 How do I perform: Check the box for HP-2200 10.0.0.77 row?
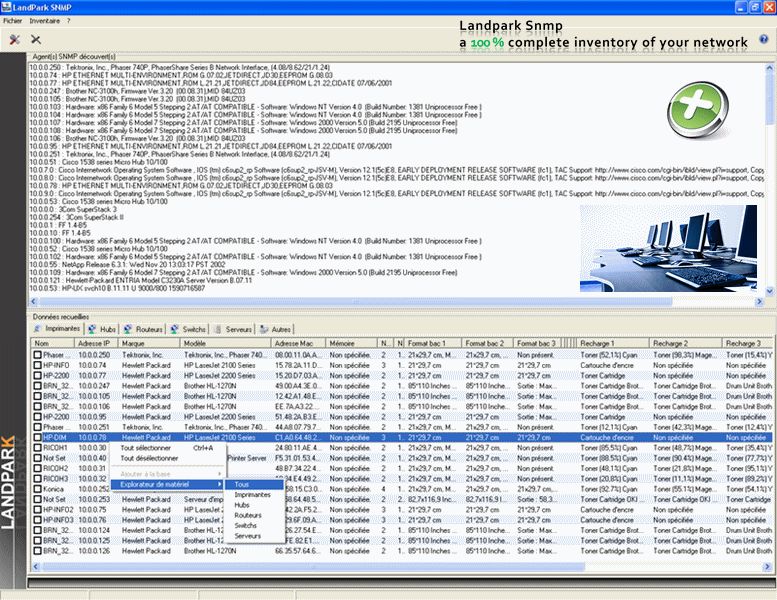[37, 376]
